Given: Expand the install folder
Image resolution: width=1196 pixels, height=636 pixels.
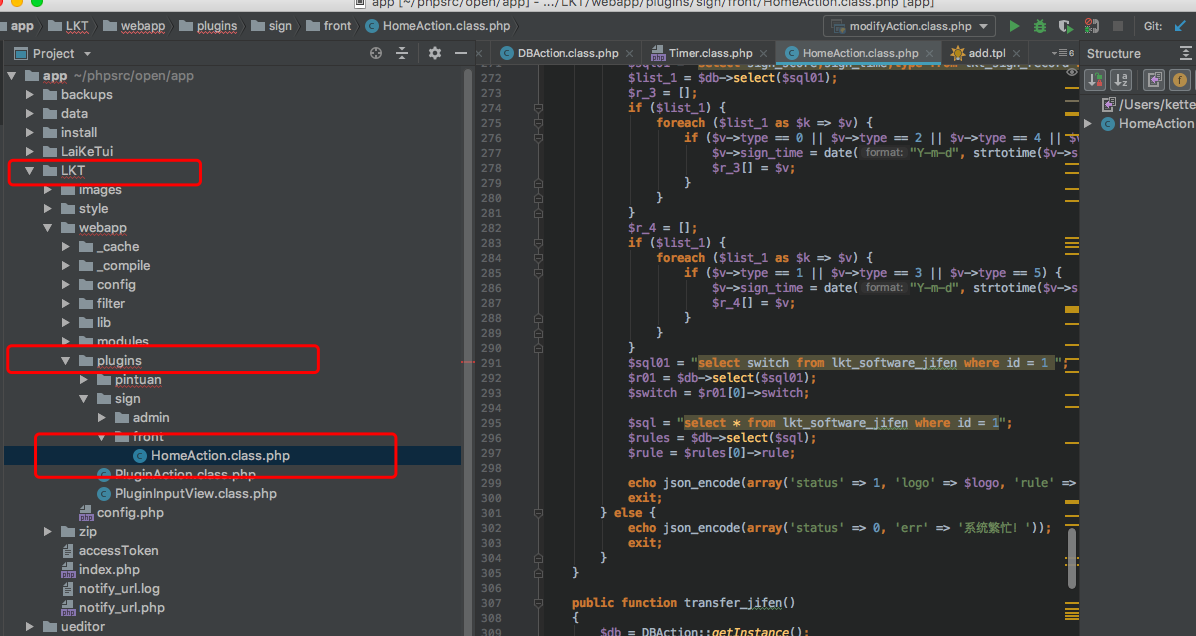Looking at the screenshot, I should point(30,133).
